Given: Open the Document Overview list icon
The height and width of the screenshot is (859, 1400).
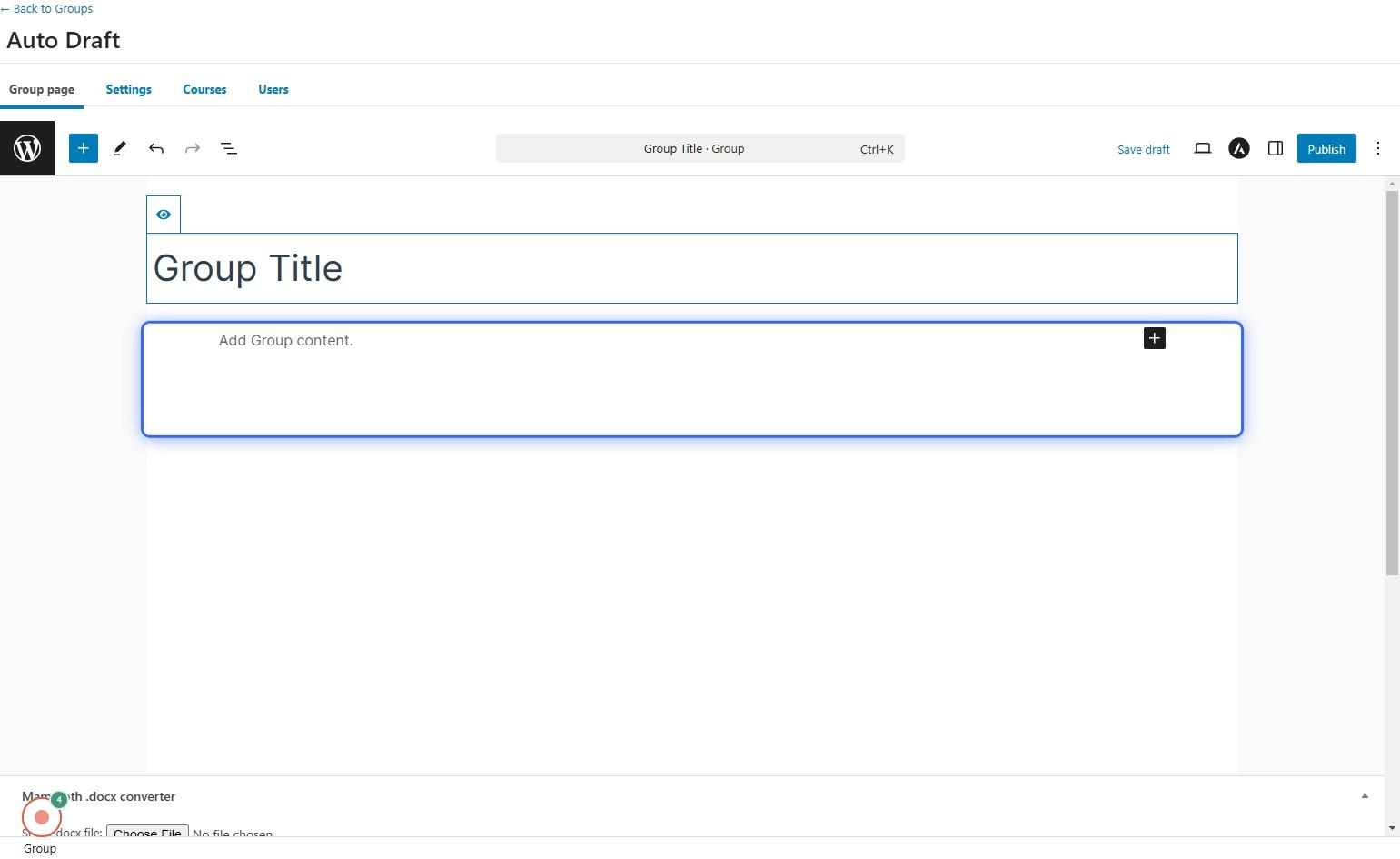Looking at the screenshot, I should [229, 148].
